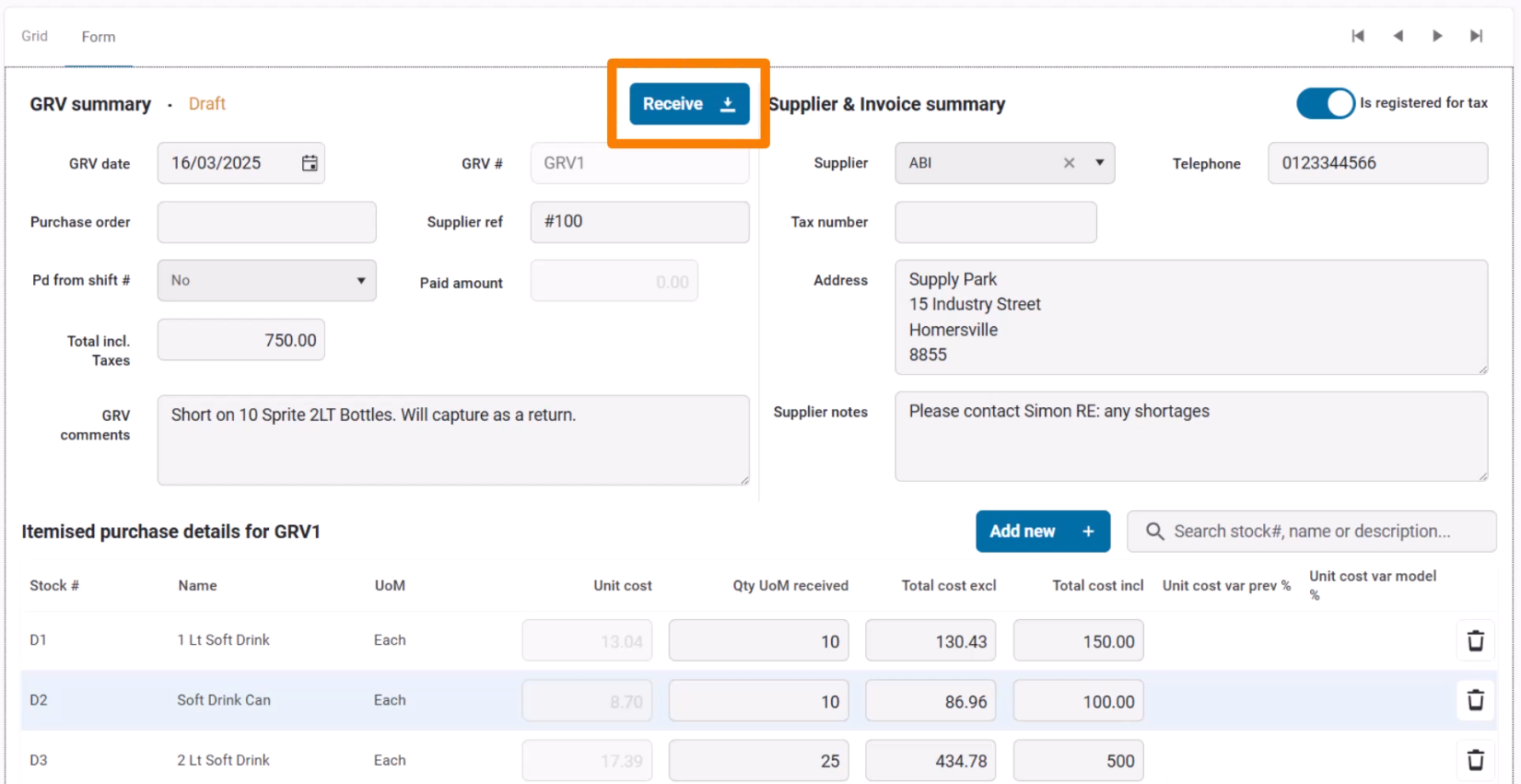
Task: Click the Supplier ref field
Action: [x=639, y=222]
